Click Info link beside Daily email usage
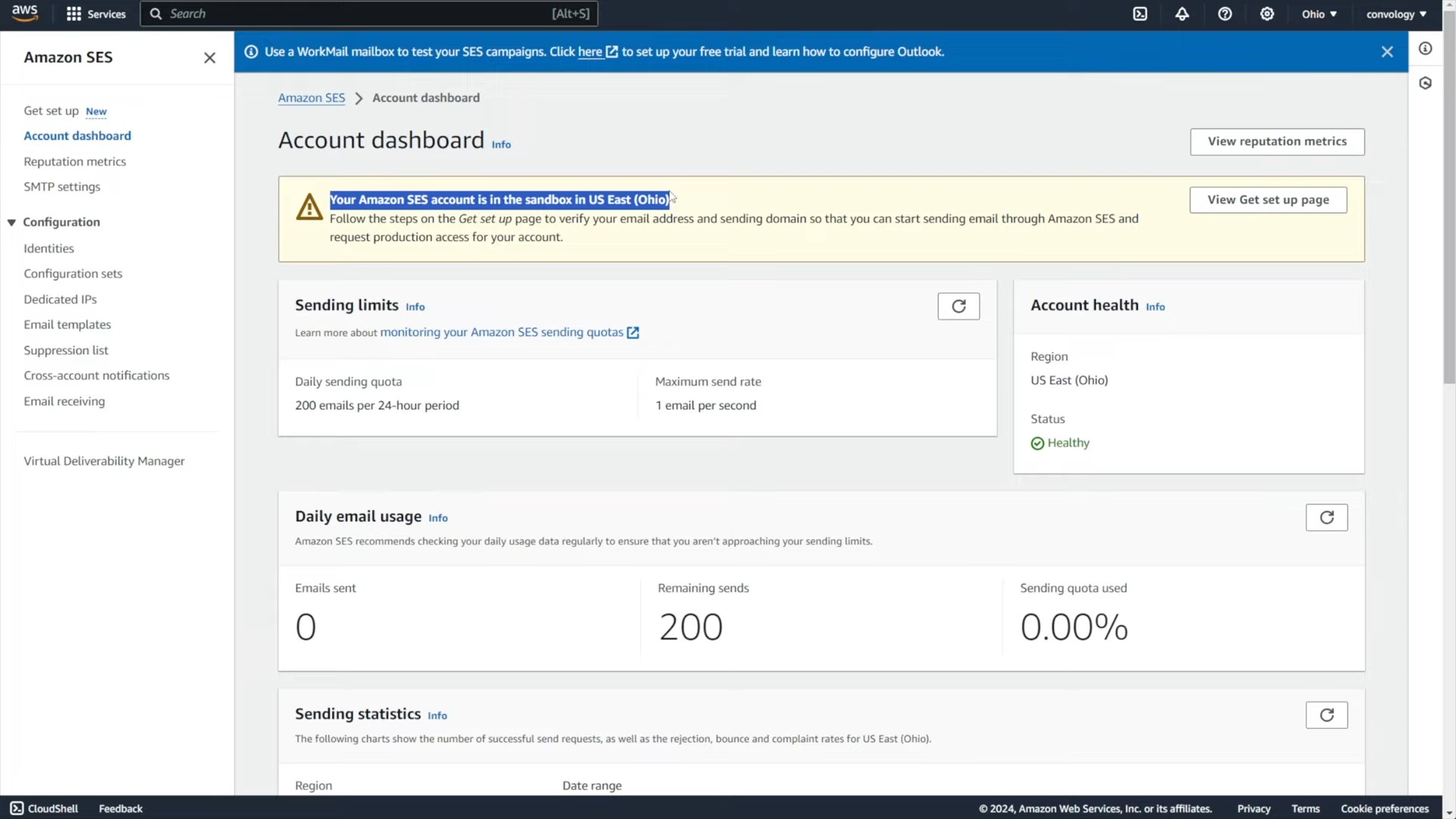 [x=438, y=518]
